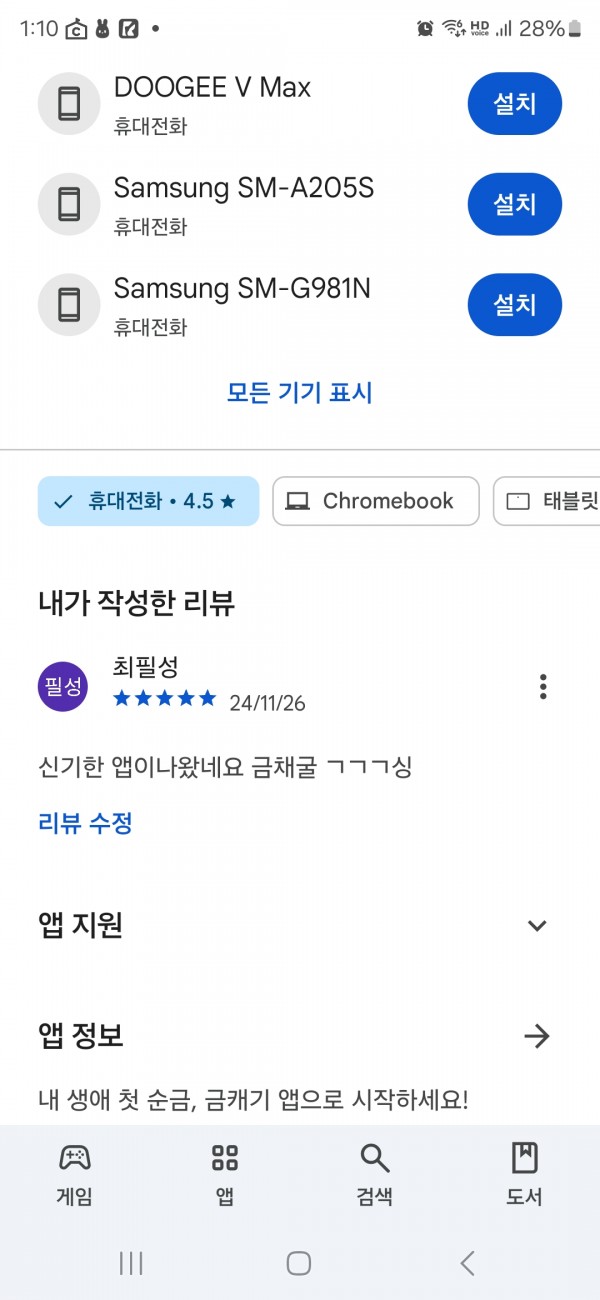Switch to the 앱 tab
The height and width of the screenshot is (1300, 600).
point(225,1175)
